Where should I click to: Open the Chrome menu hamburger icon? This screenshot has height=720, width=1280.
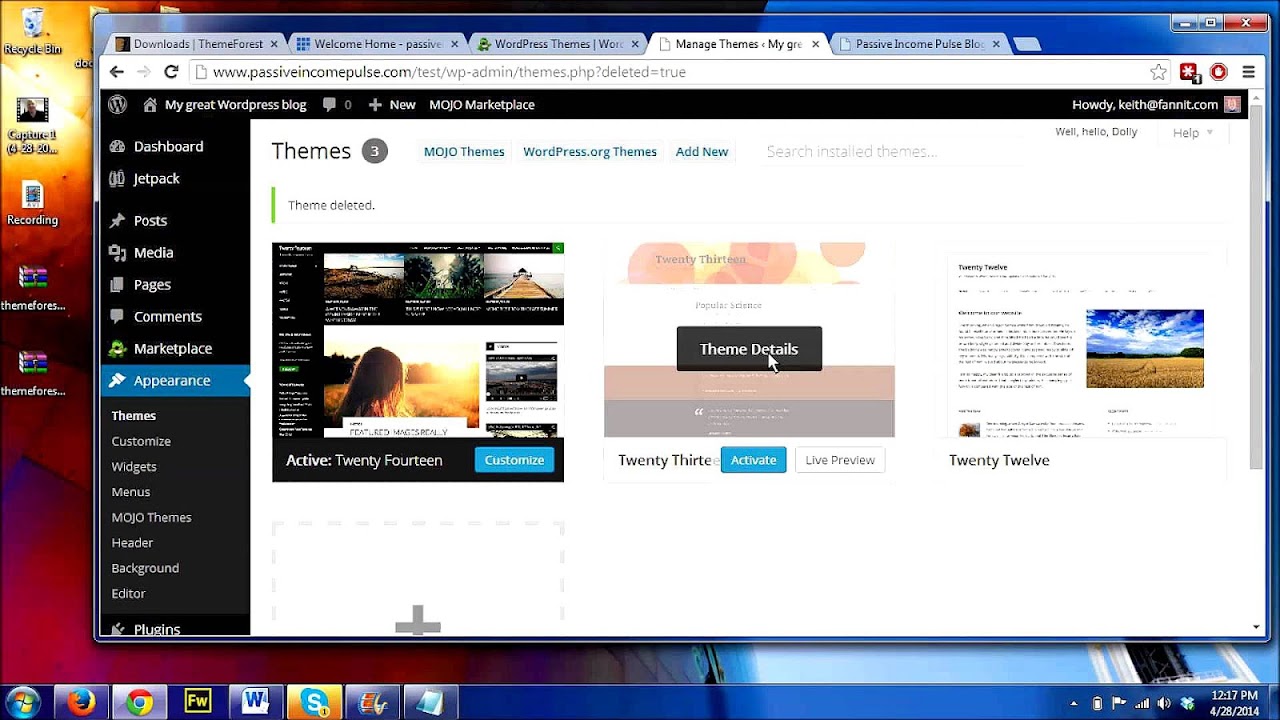[x=1248, y=72]
